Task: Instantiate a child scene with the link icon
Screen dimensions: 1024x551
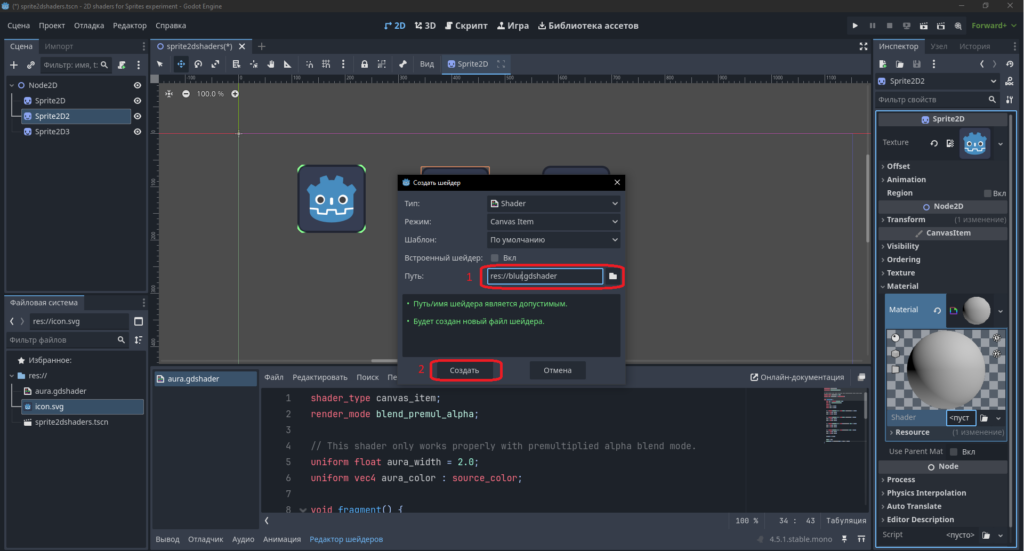Action: pyautogui.click(x=31, y=65)
